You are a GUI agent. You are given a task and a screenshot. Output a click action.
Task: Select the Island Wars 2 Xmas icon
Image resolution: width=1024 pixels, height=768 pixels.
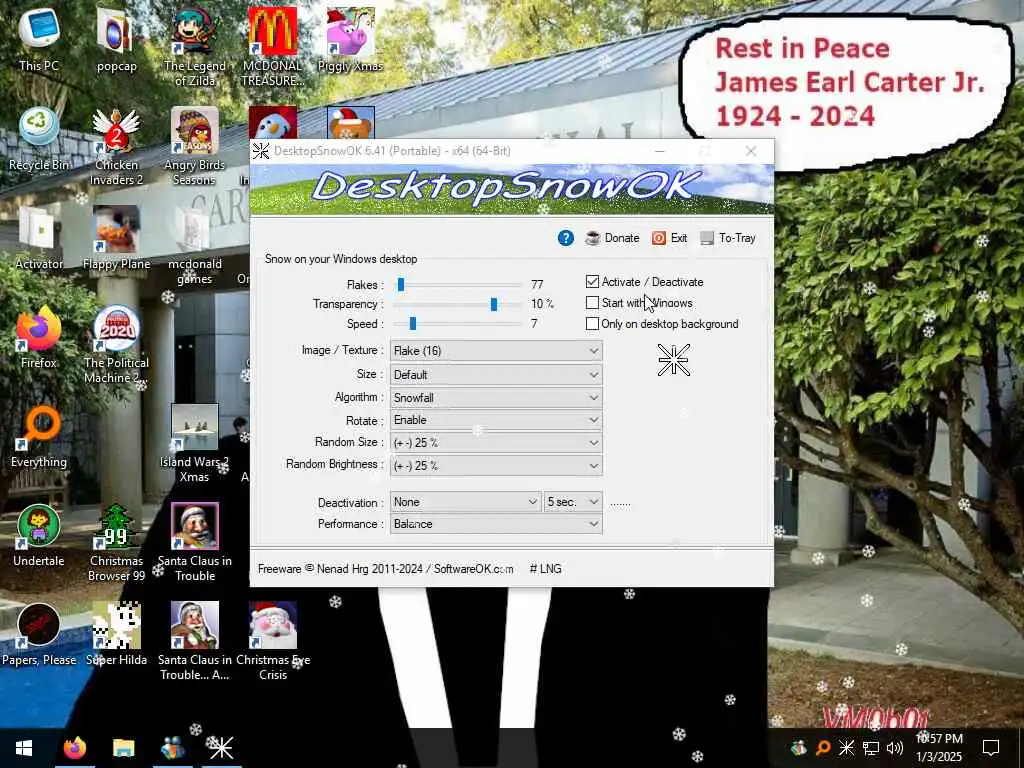195,444
